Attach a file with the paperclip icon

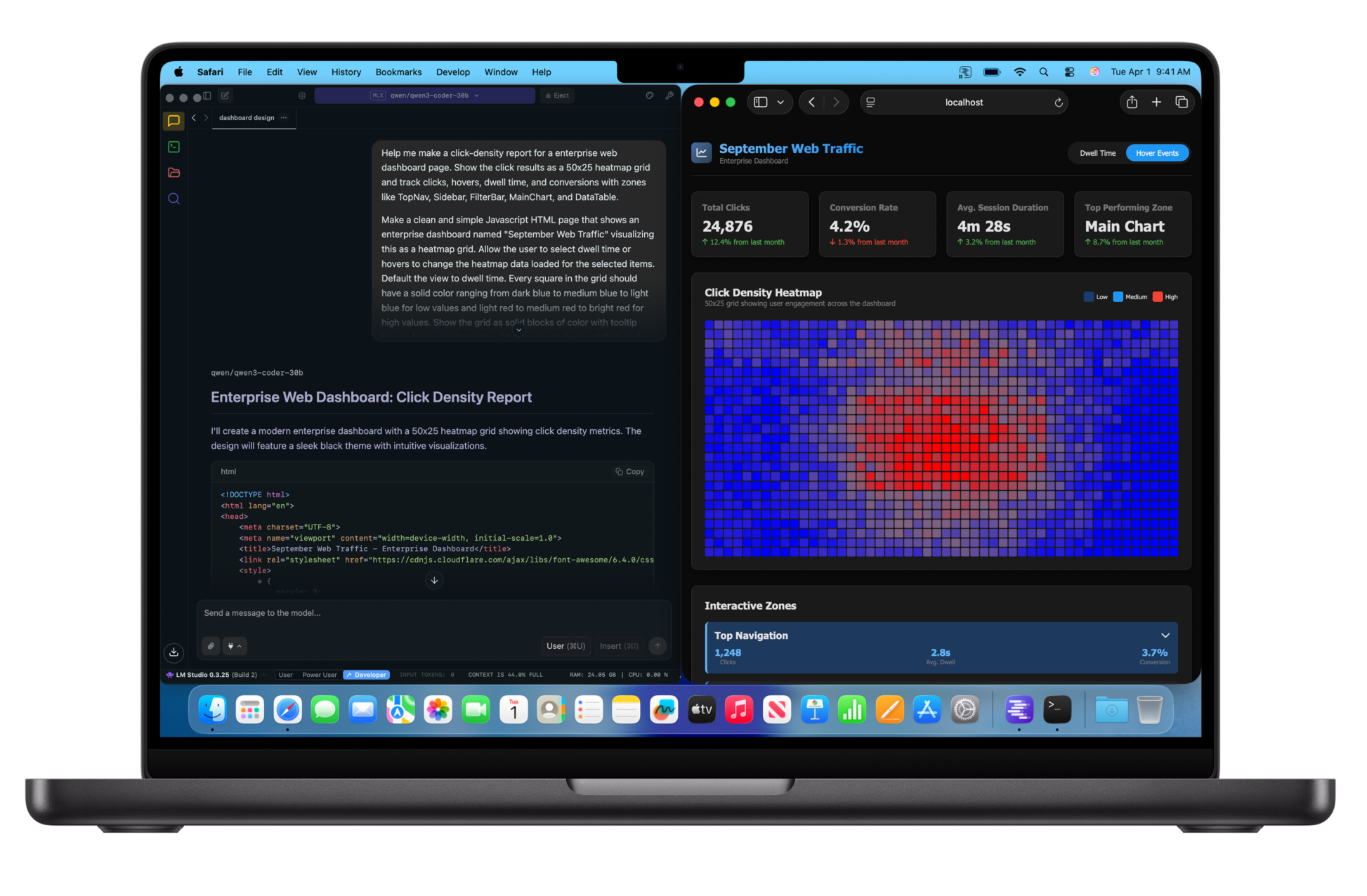point(211,646)
